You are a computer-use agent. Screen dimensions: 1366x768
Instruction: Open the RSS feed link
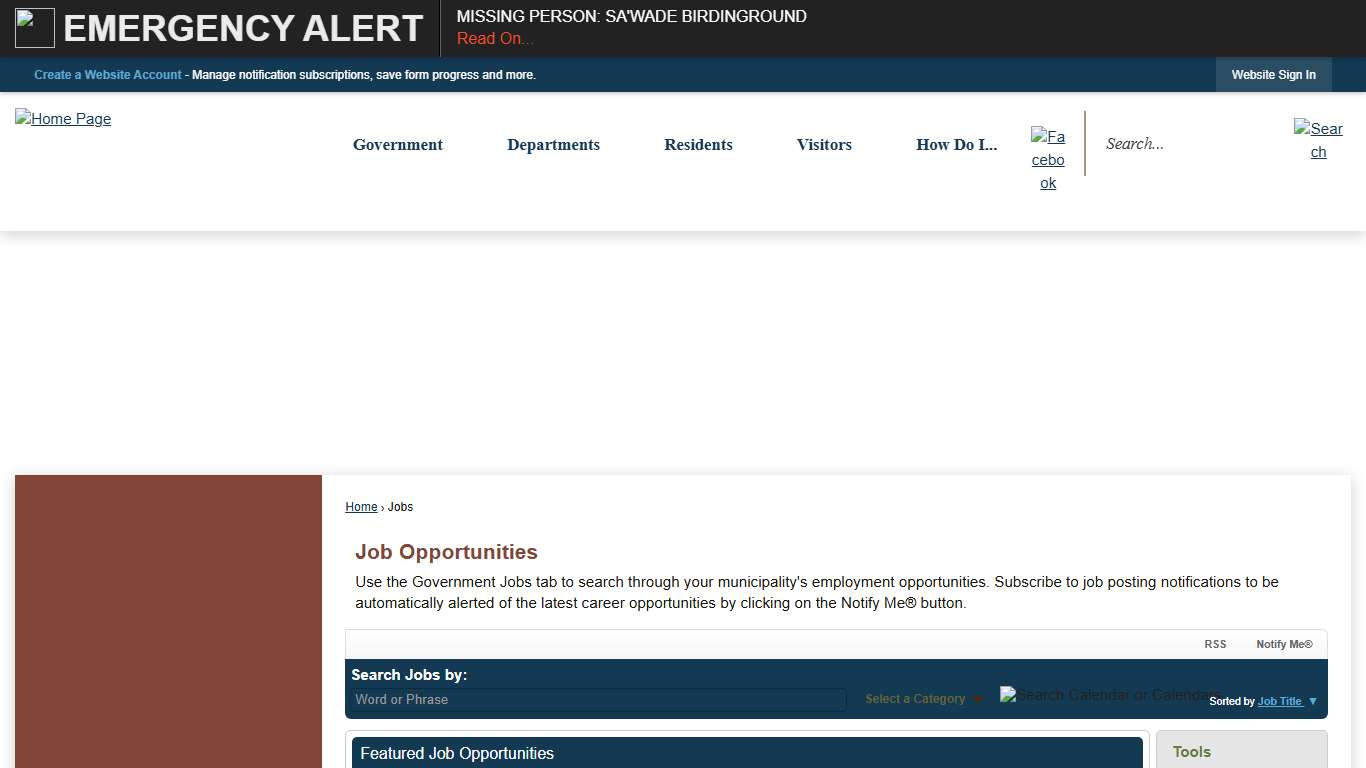(1215, 644)
